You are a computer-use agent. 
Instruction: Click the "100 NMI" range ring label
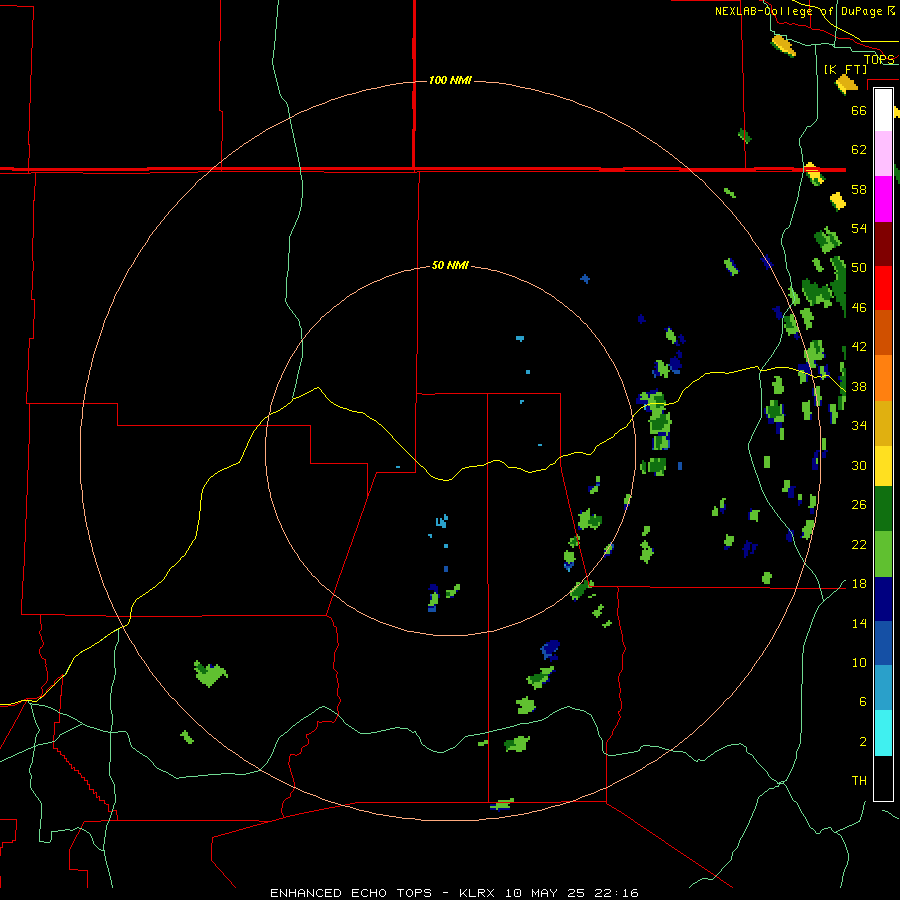pos(450,80)
